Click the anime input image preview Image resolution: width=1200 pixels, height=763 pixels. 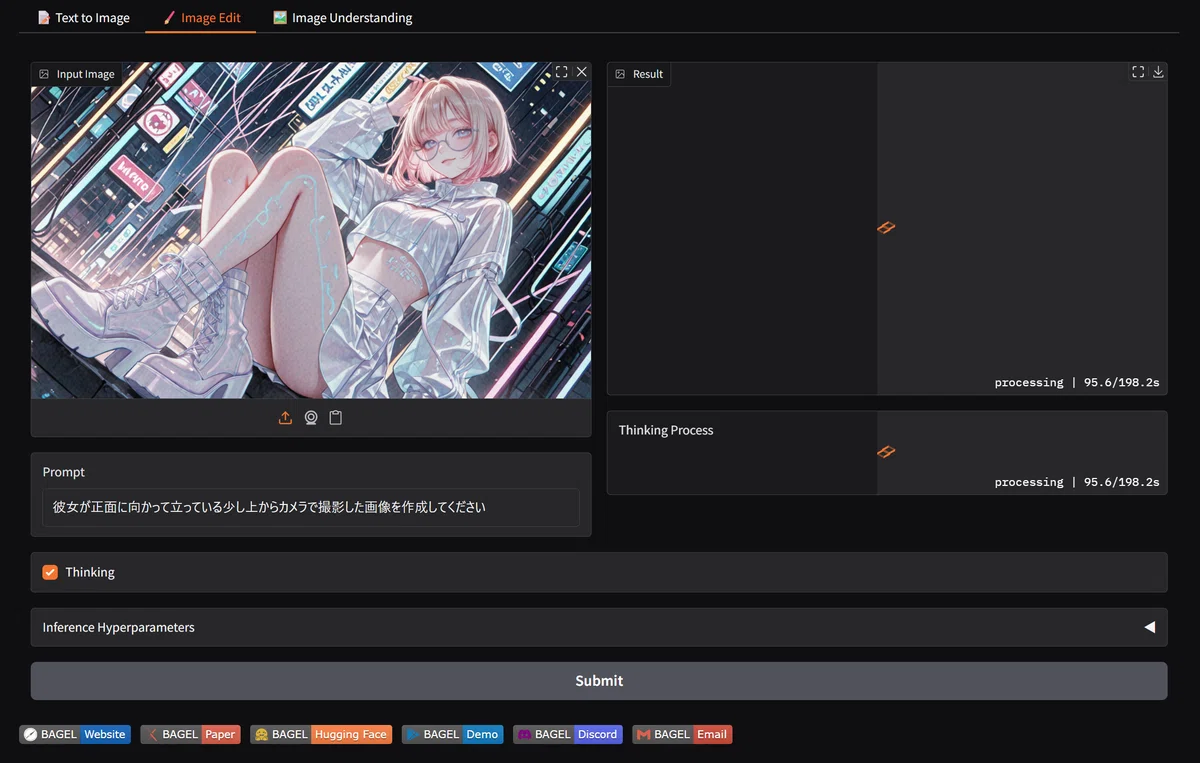(x=311, y=230)
